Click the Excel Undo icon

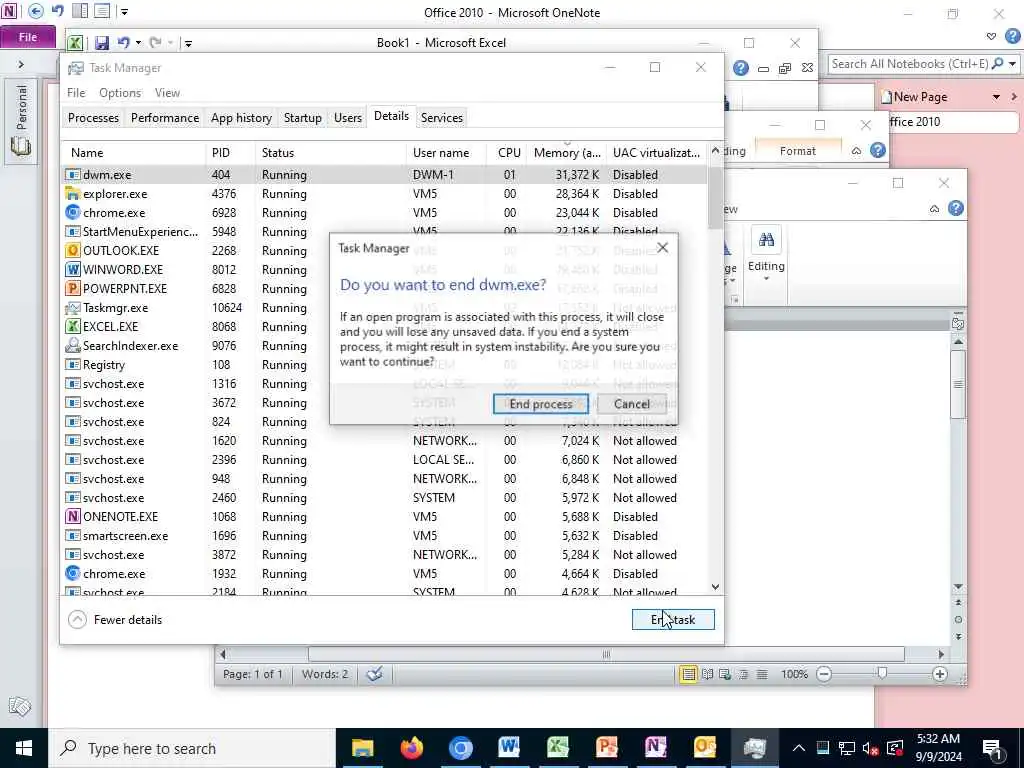tap(123, 42)
